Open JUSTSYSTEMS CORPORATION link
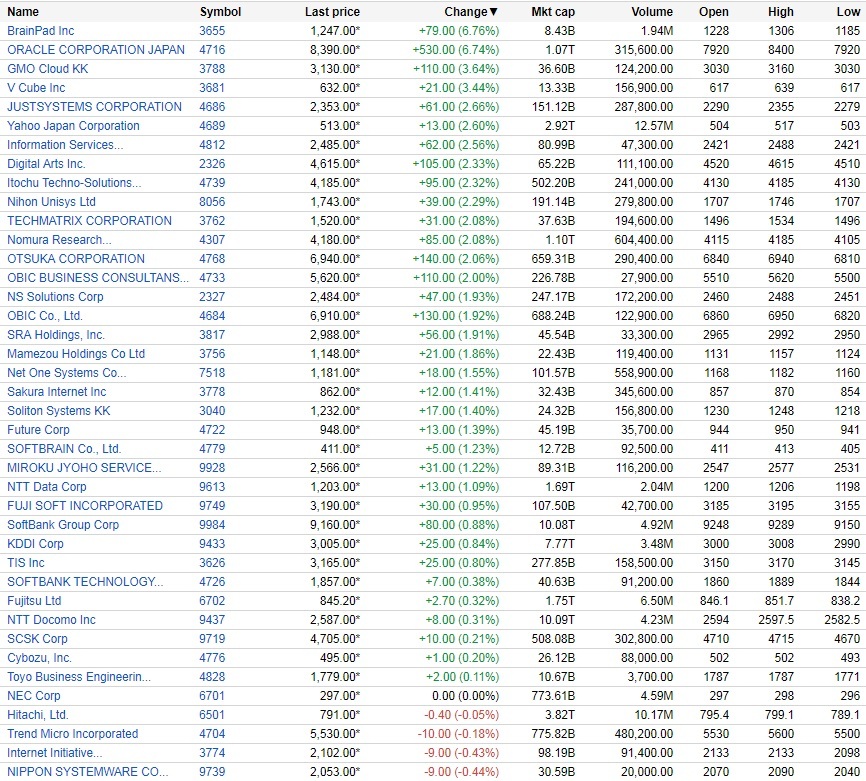866x781 pixels. [x=94, y=107]
